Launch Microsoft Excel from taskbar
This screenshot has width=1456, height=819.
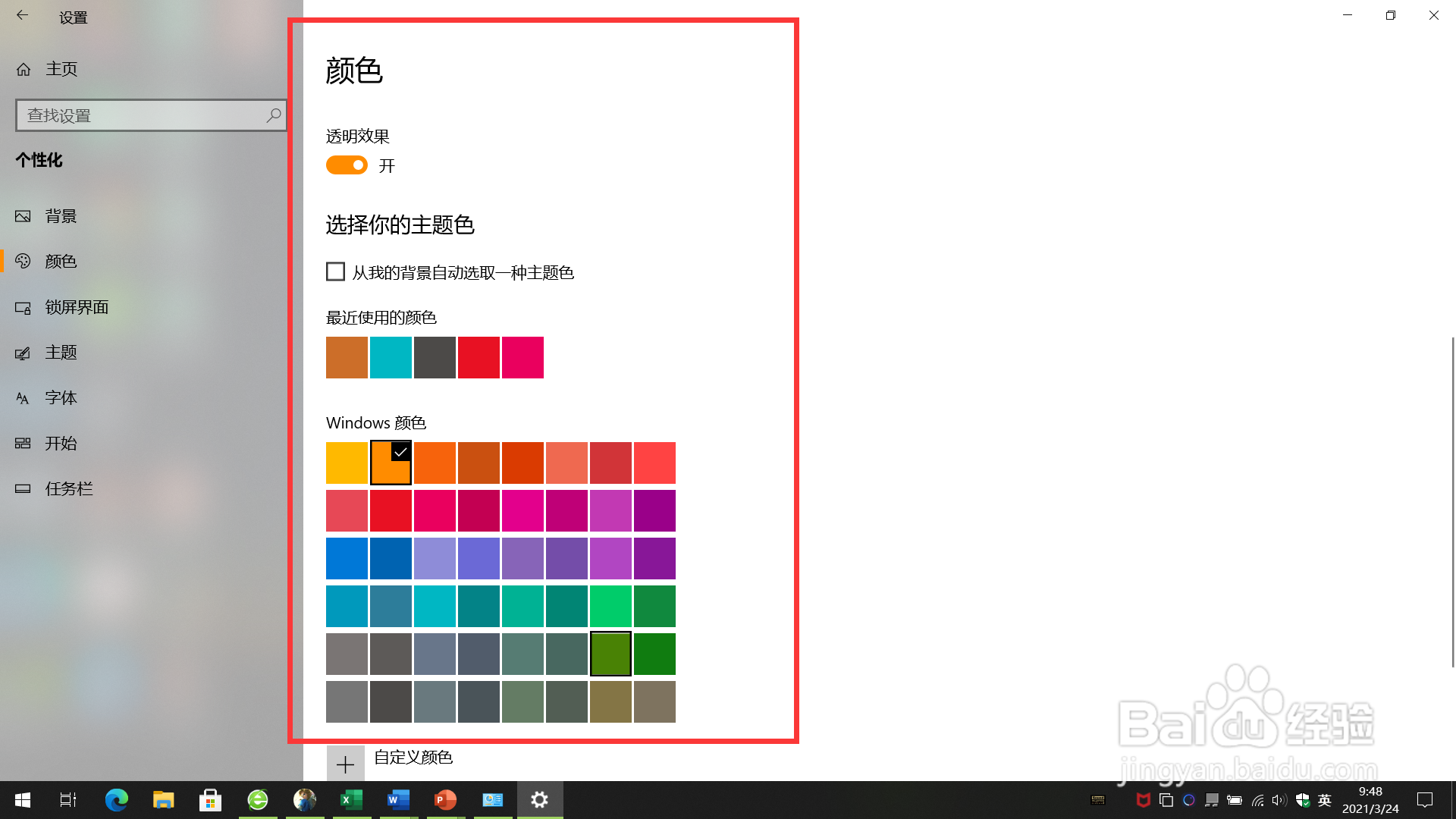point(351,799)
